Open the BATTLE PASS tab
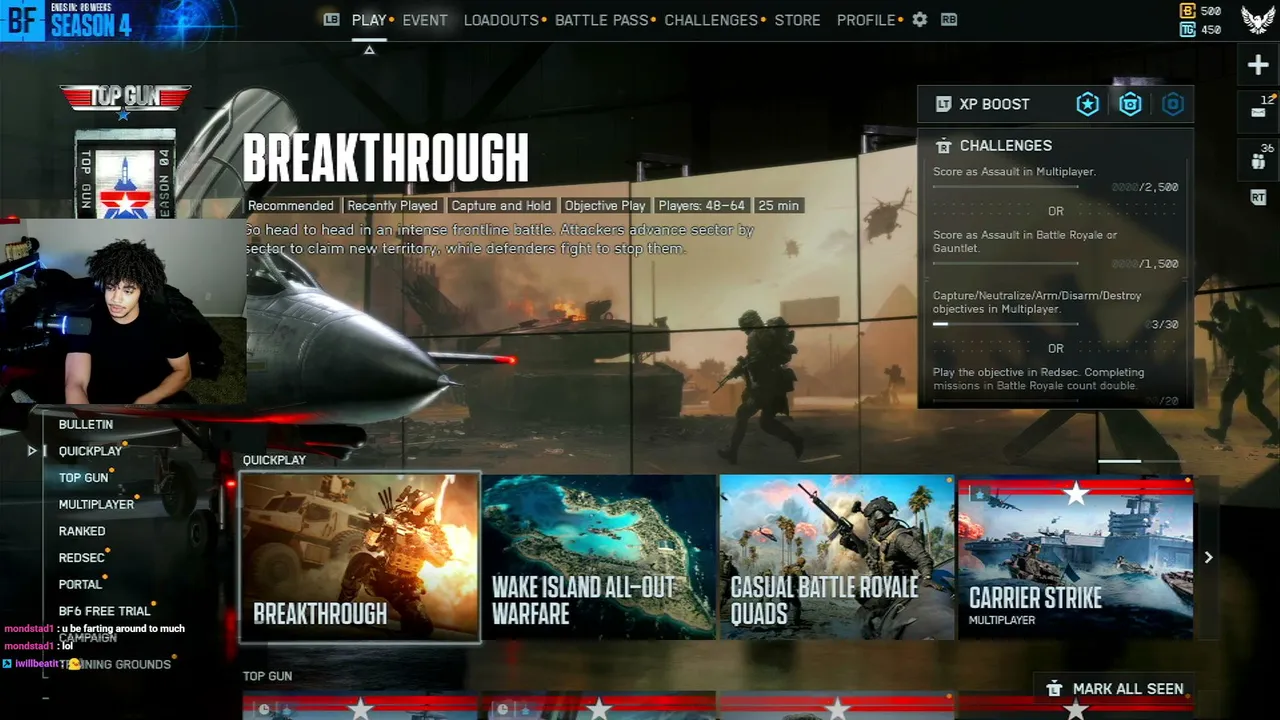This screenshot has height=720, width=1280. pyautogui.click(x=601, y=20)
